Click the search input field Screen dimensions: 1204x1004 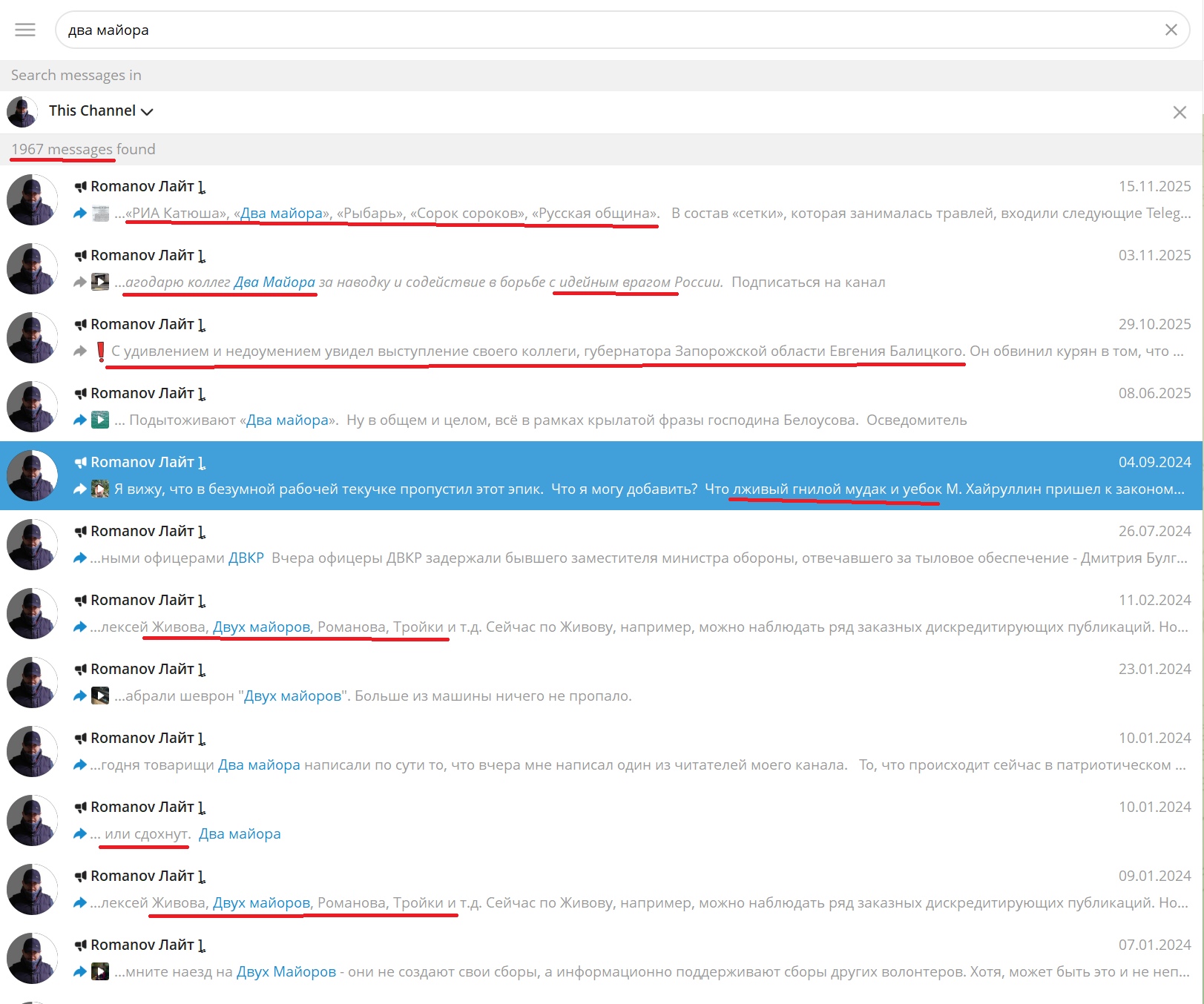pyautogui.click(x=593, y=30)
